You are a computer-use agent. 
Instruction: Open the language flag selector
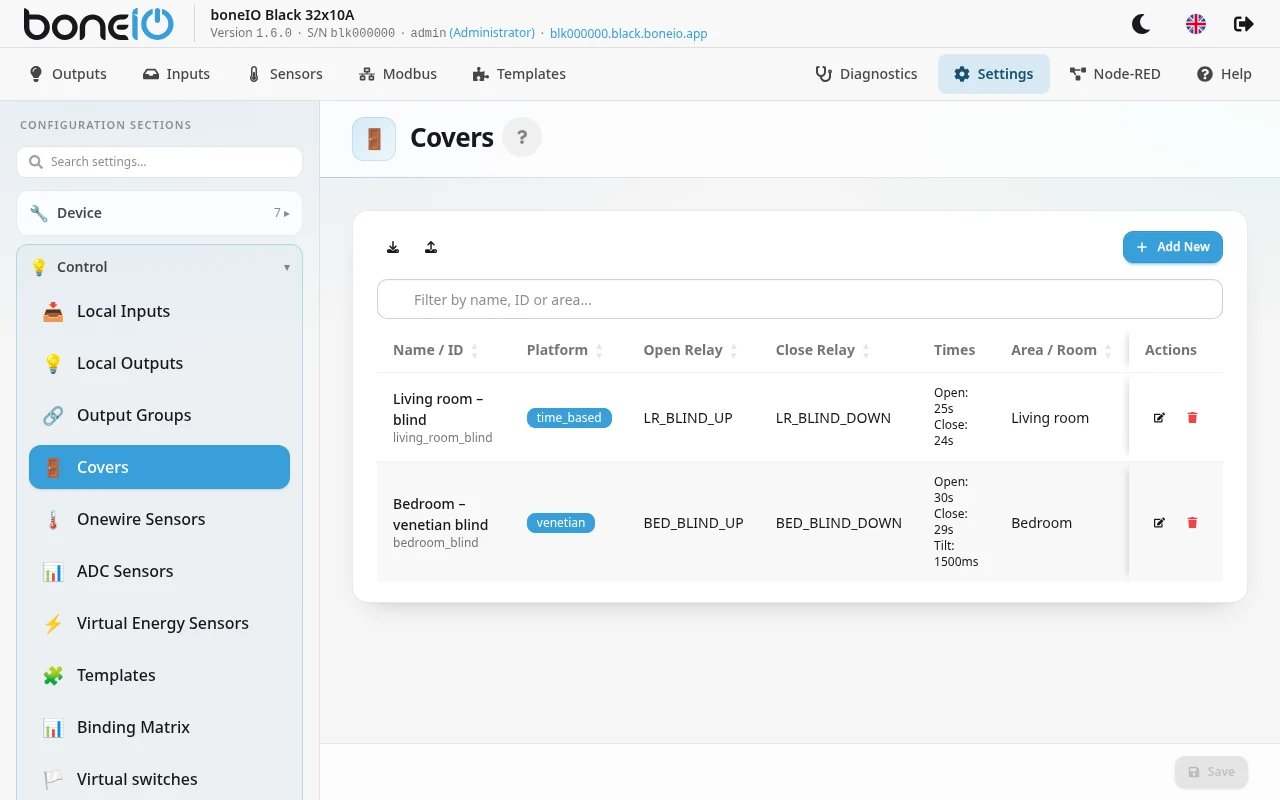(1196, 24)
